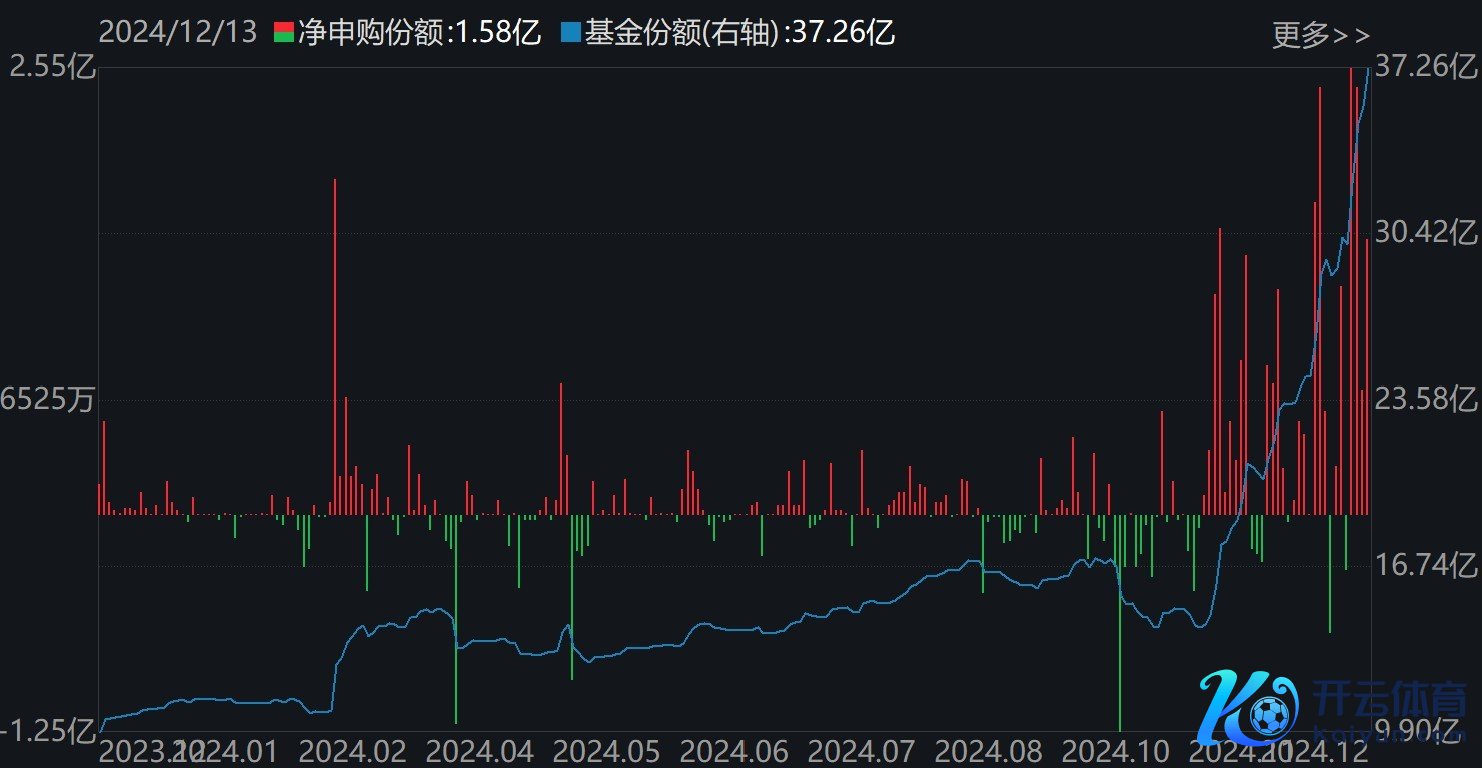Image resolution: width=1482 pixels, height=768 pixels.
Task: Toggle the 基金份额(右轴):37.26亿 legend label
Action: pos(739,34)
